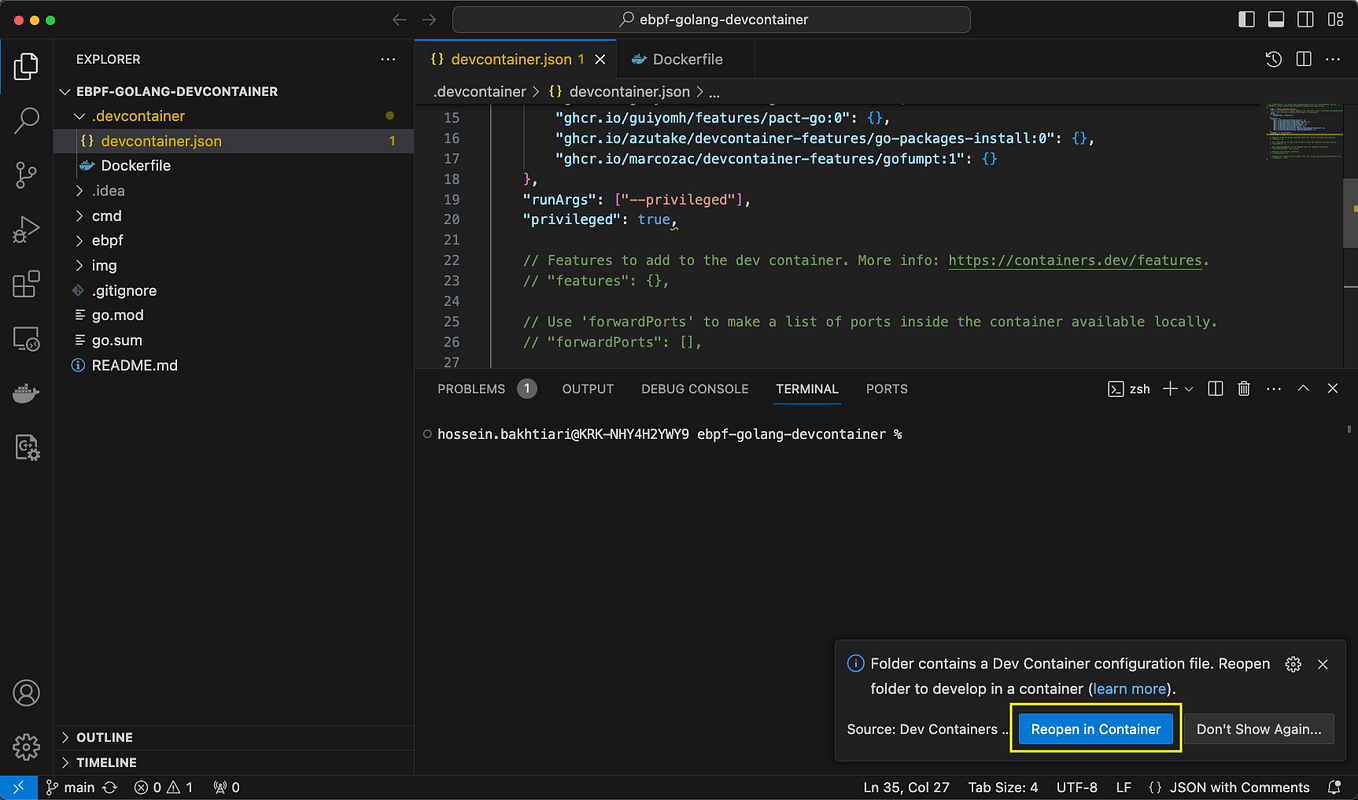Switch to the Dockerfile tab
The height and width of the screenshot is (800, 1358).
686,59
